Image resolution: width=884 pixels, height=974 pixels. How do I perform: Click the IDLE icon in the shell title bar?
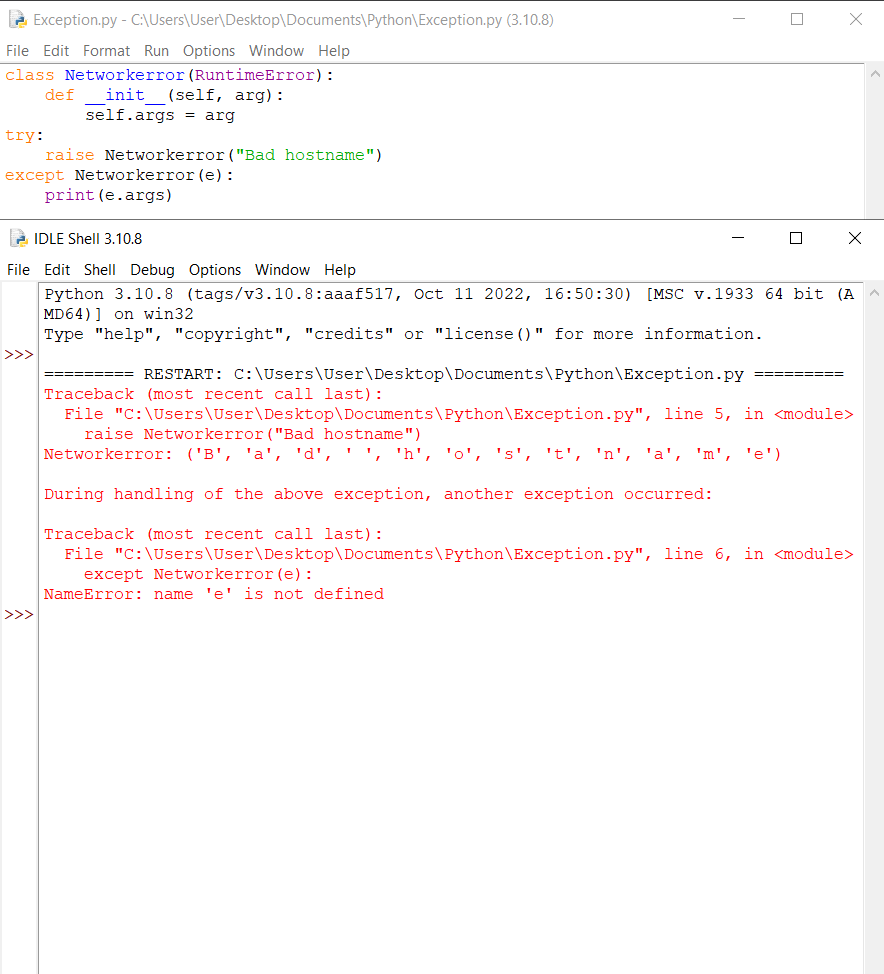(x=17, y=238)
